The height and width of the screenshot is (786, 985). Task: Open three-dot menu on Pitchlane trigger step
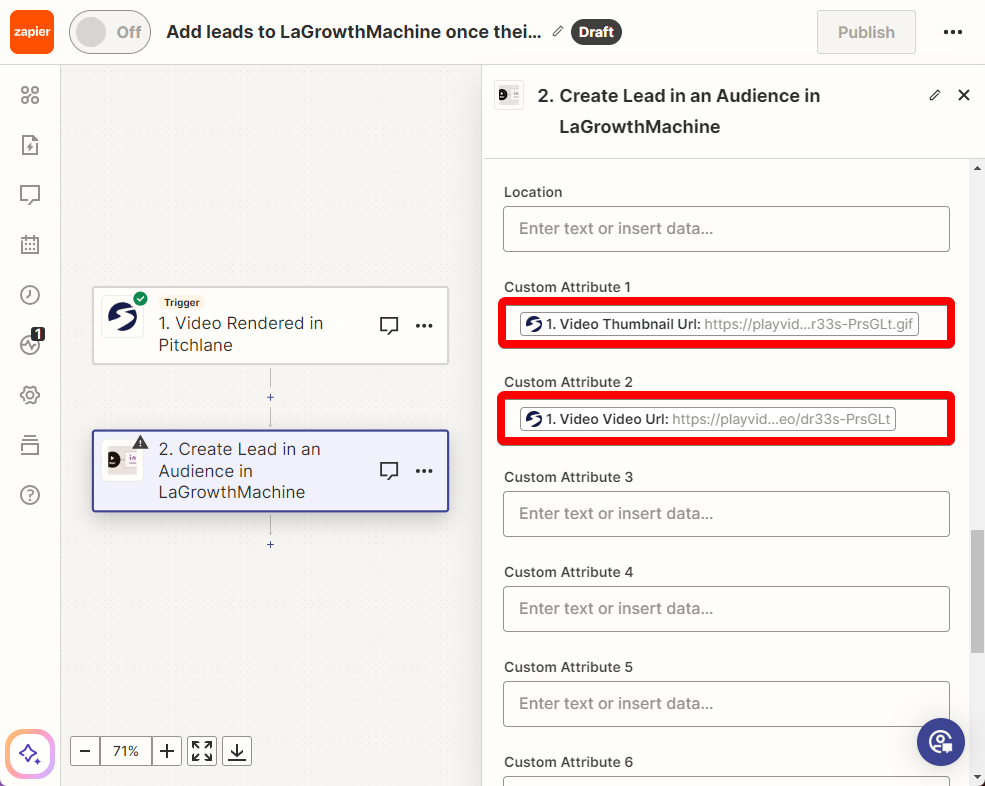(x=424, y=325)
